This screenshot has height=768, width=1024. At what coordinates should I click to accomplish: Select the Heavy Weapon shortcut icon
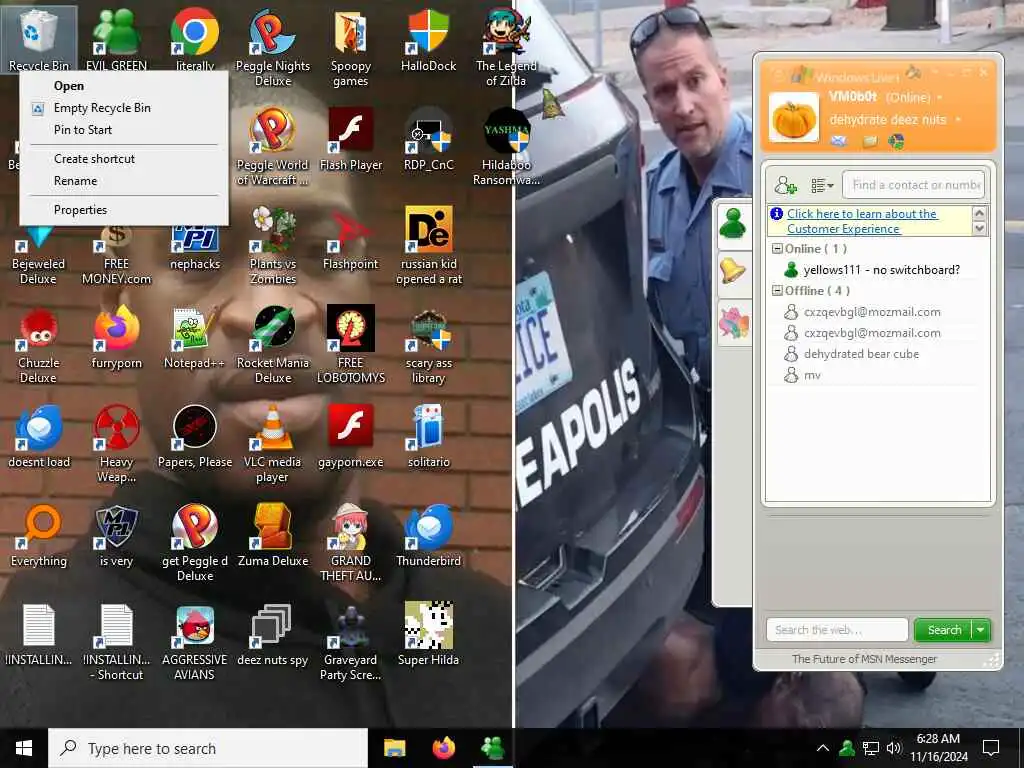(x=116, y=444)
